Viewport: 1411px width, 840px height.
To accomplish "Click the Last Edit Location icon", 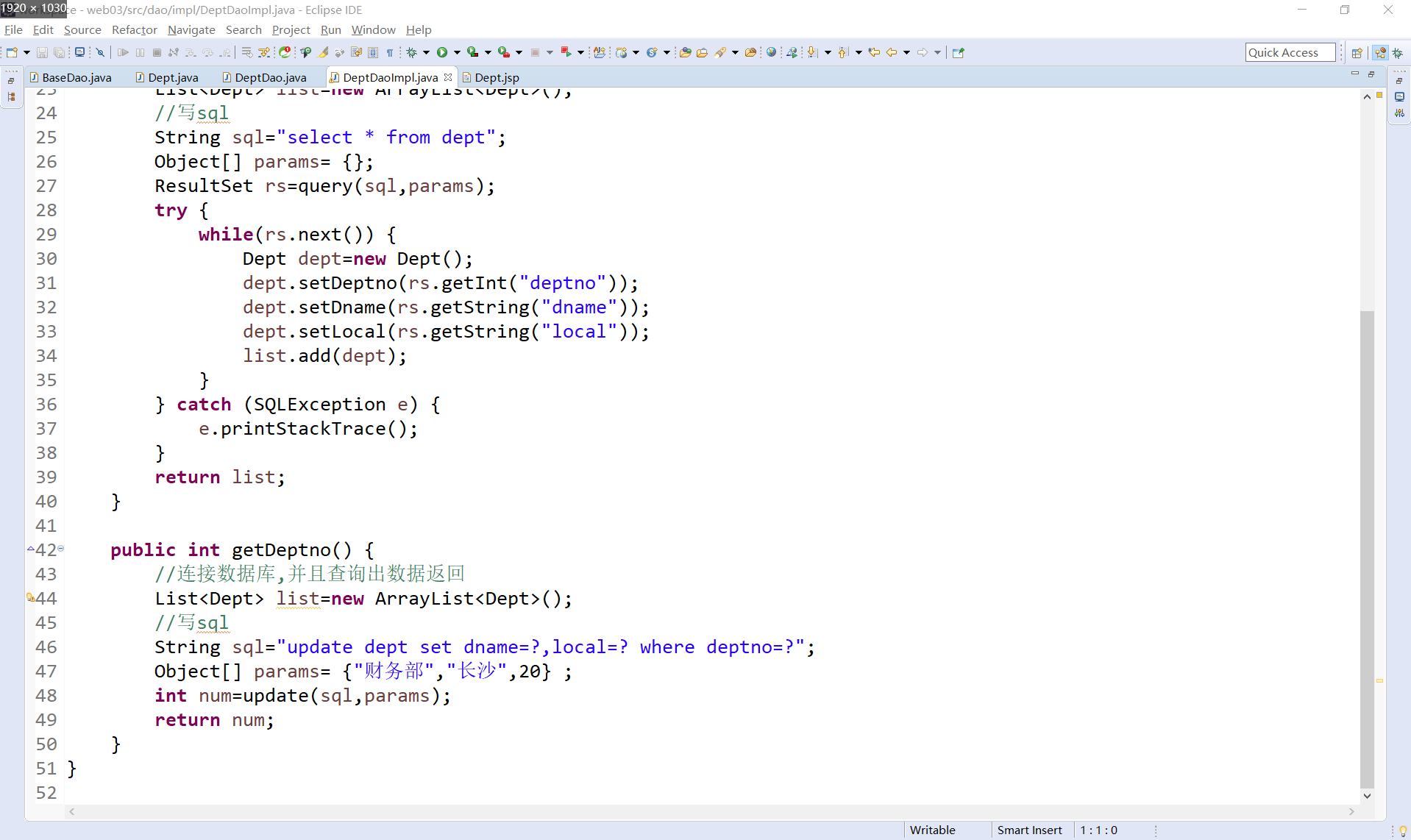I will tap(874, 52).
